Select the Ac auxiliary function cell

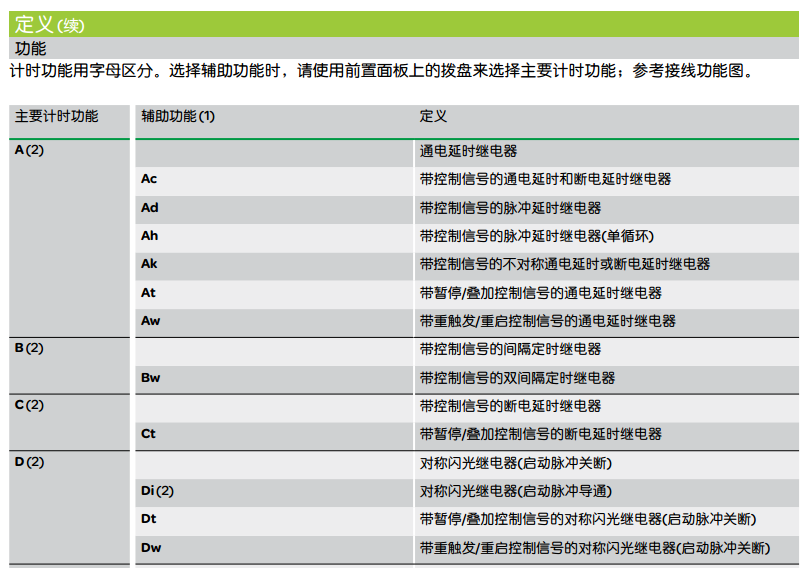point(149,179)
